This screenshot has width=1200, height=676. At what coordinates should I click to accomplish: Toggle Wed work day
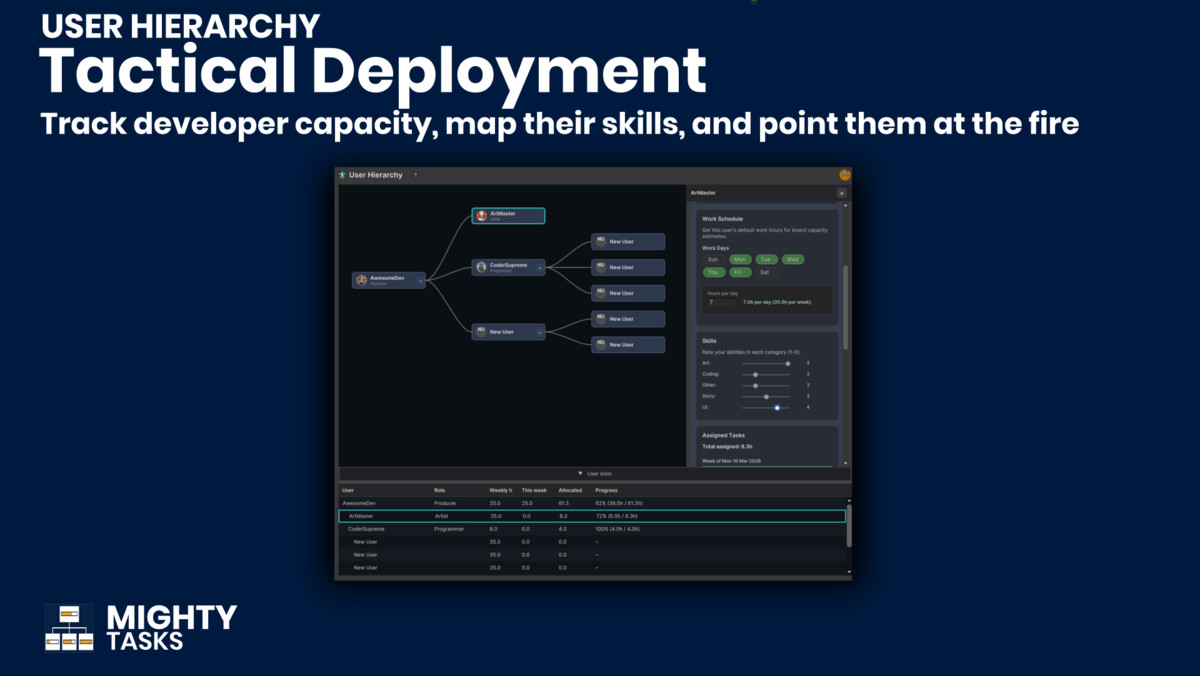(793, 259)
